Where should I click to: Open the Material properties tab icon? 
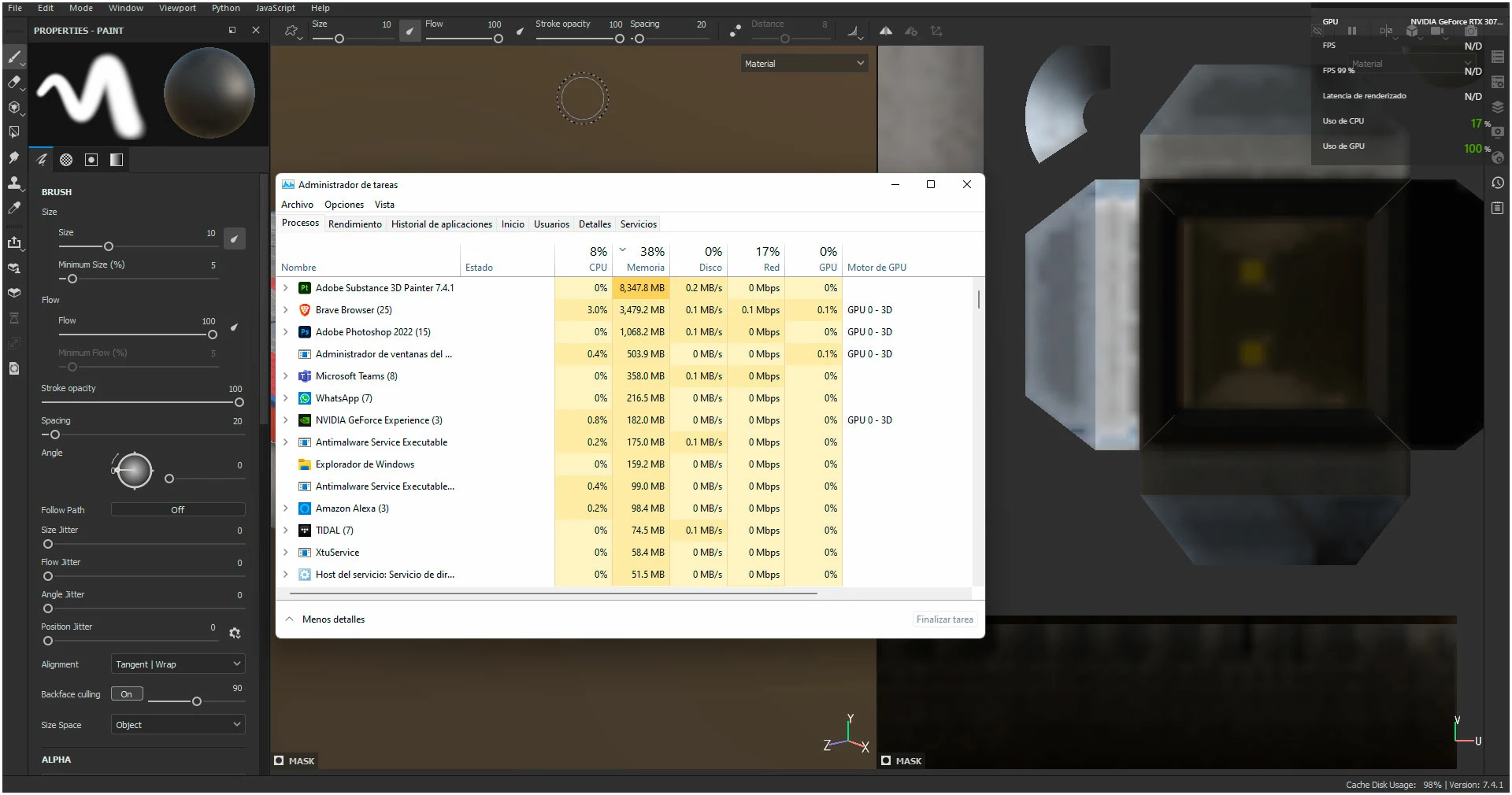117,160
